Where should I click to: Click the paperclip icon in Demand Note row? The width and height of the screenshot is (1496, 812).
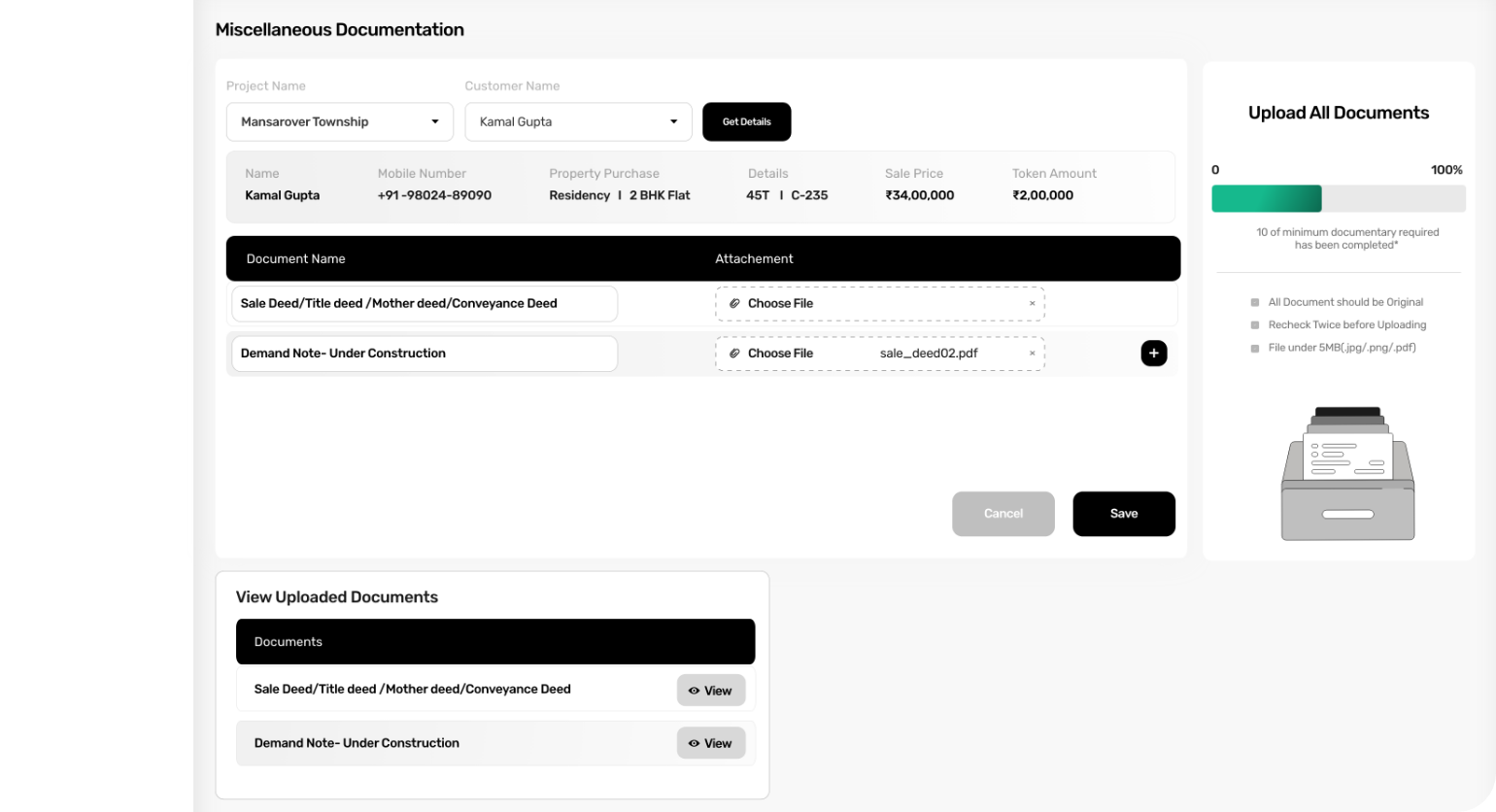pyautogui.click(x=734, y=354)
